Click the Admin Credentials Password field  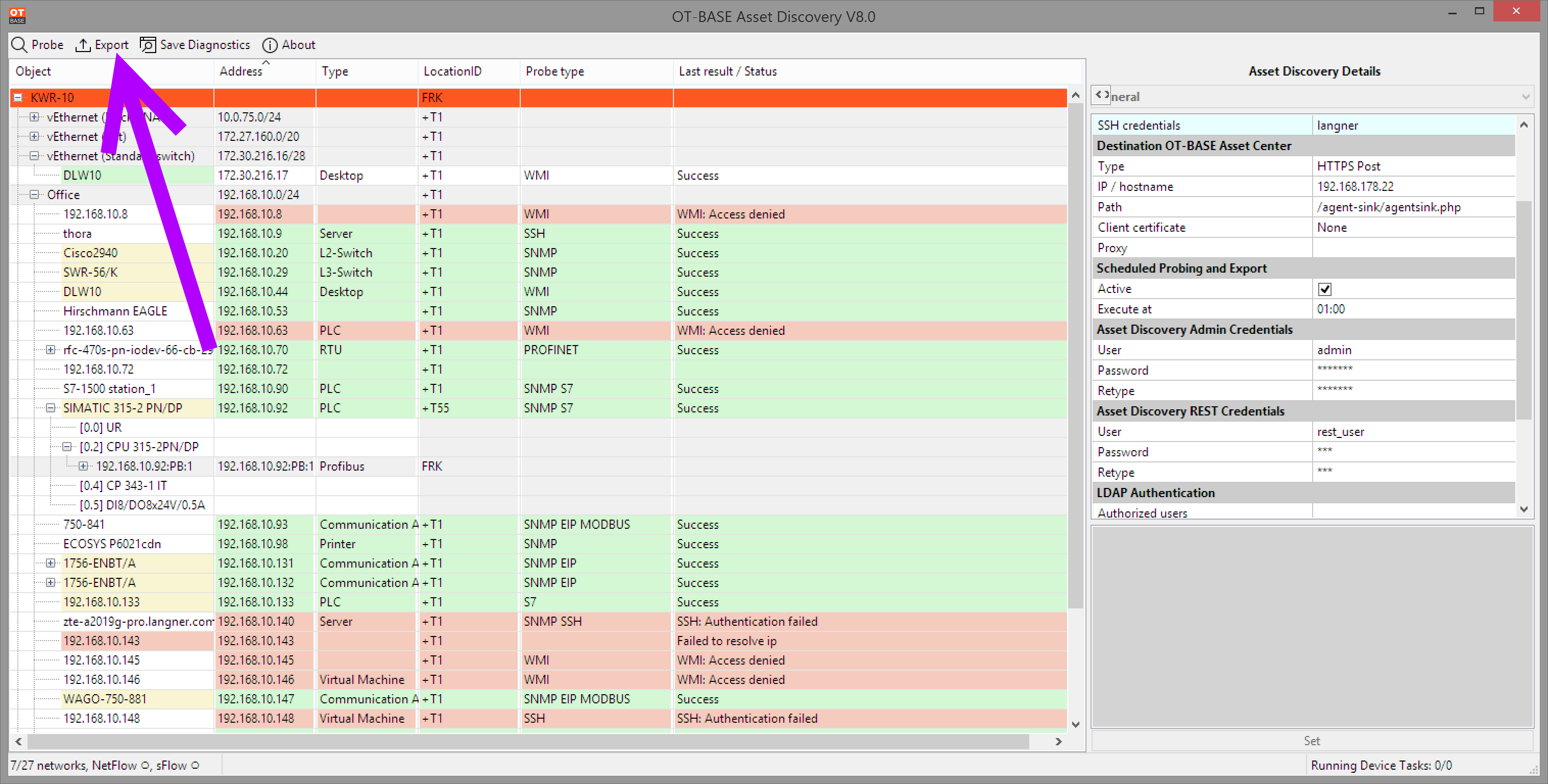(1413, 370)
